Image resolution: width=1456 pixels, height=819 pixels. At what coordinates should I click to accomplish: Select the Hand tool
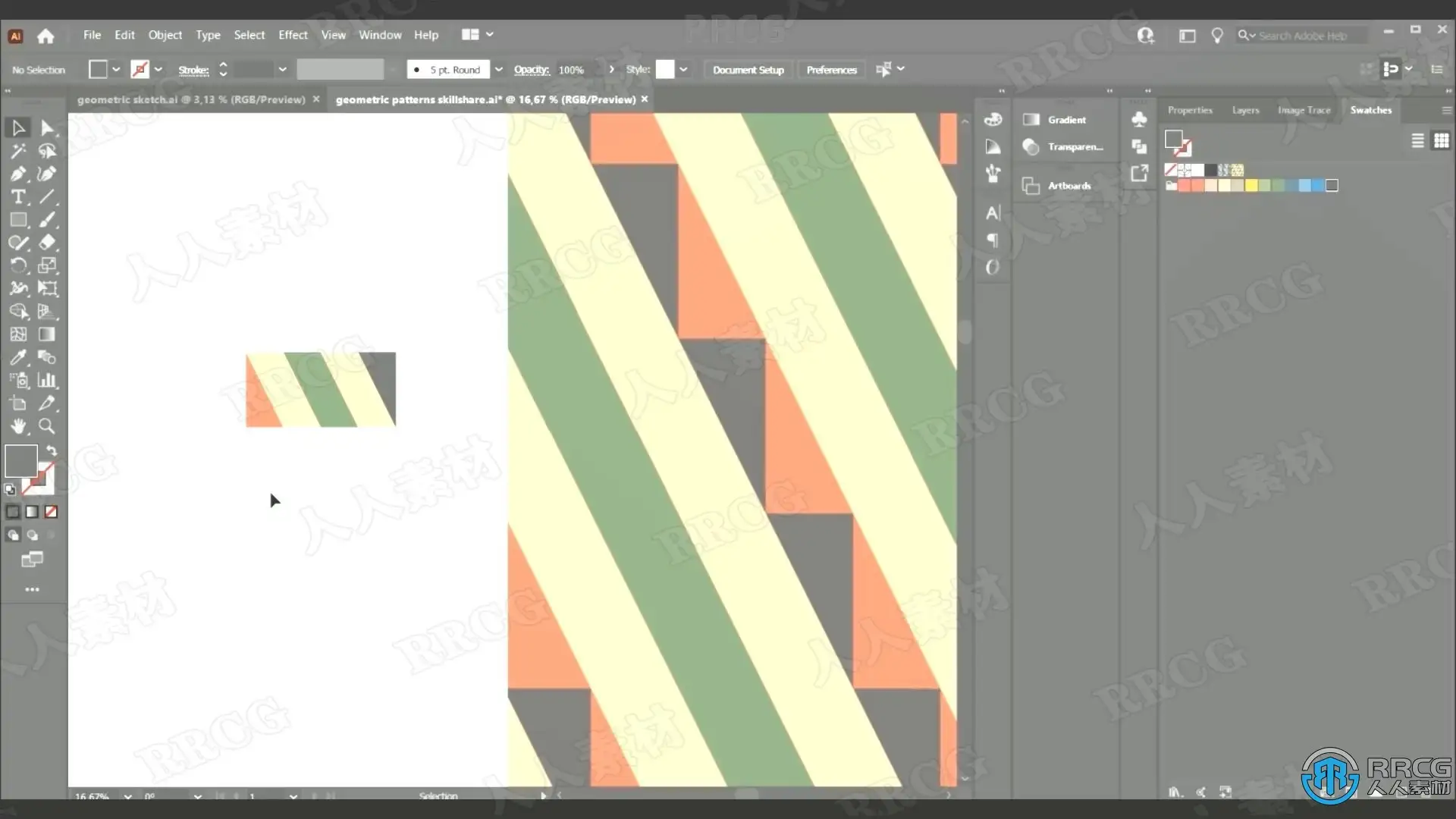click(x=18, y=426)
